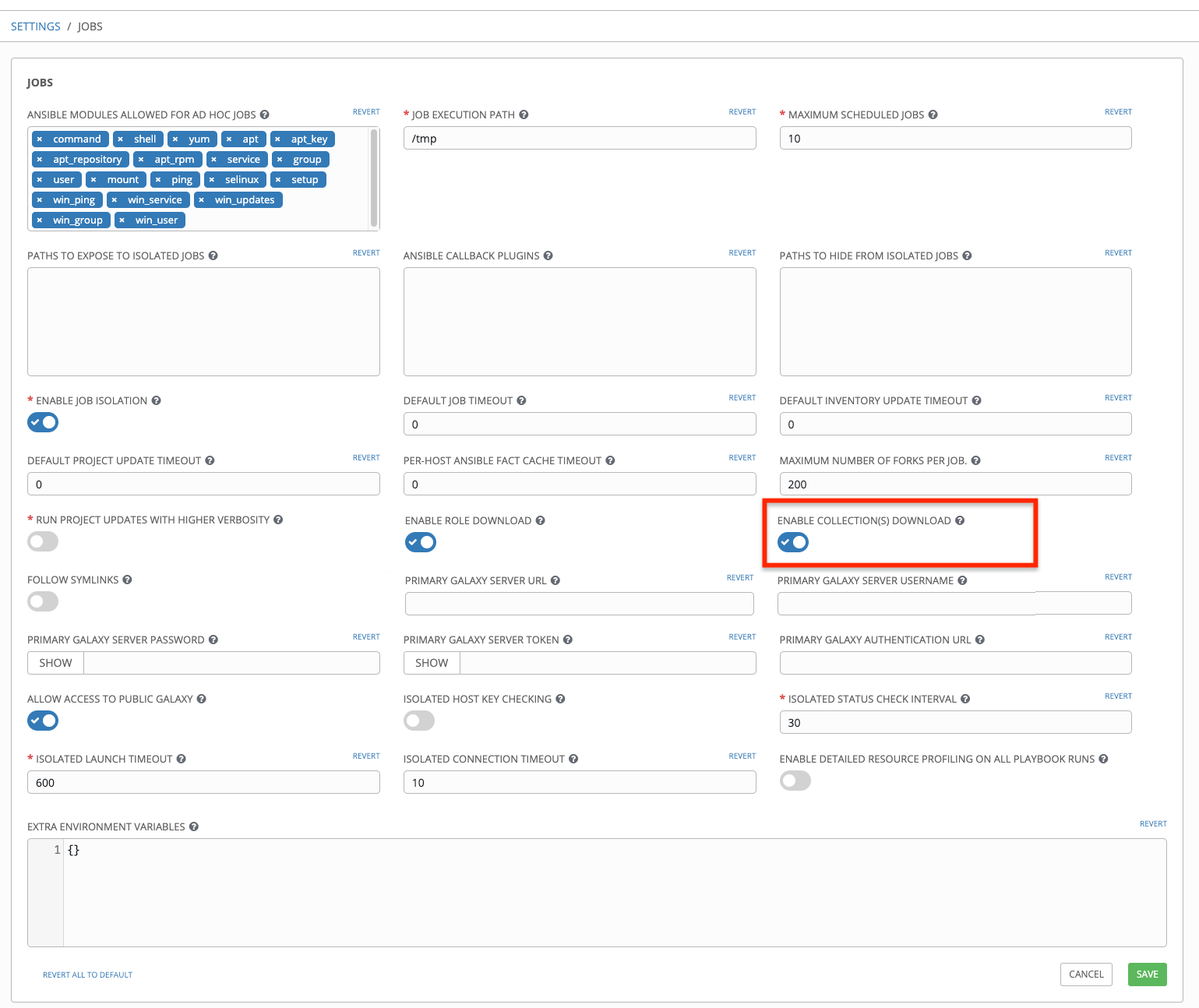Screen dimensions: 1199x1008
Task: Toggle Allow Access to Public Galaxy
Action: [x=43, y=721]
